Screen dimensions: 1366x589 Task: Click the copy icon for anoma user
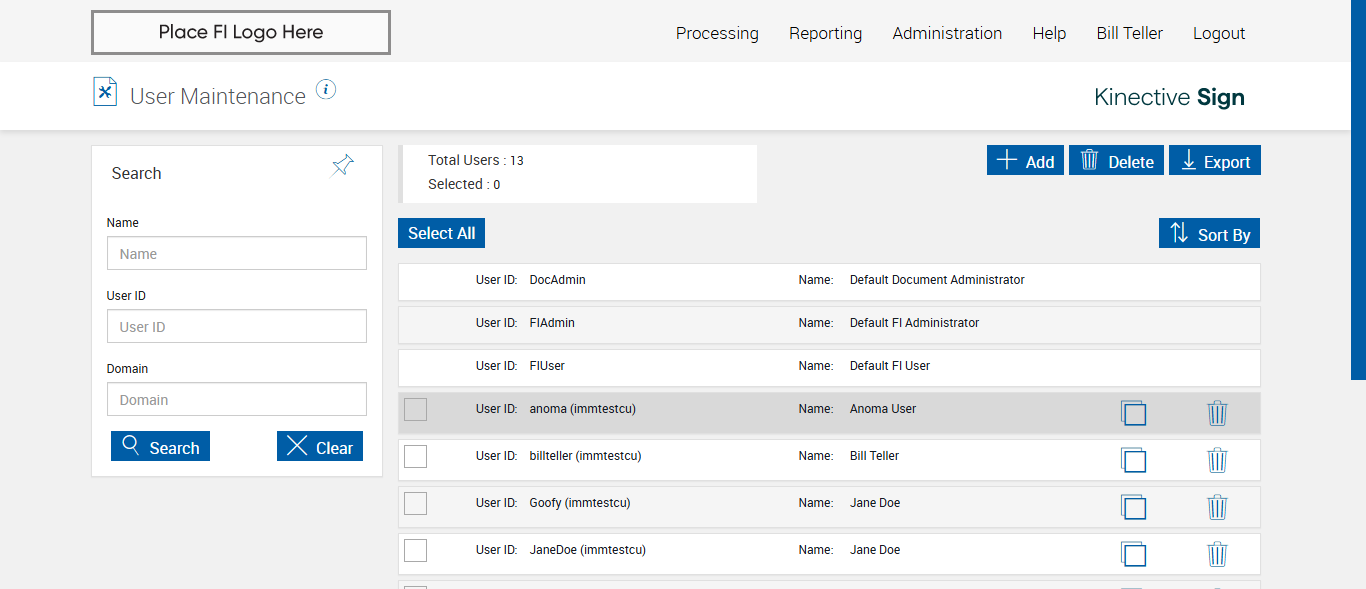1133,413
